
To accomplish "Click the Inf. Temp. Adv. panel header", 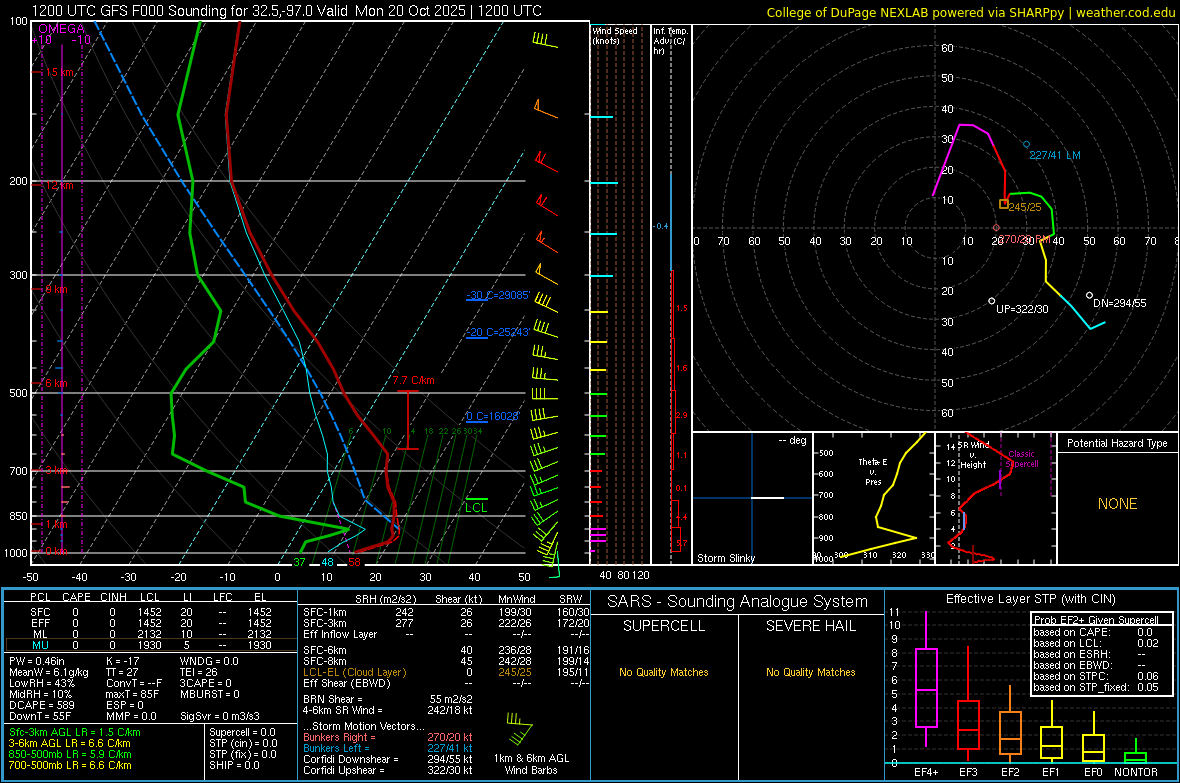I will point(670,41).
